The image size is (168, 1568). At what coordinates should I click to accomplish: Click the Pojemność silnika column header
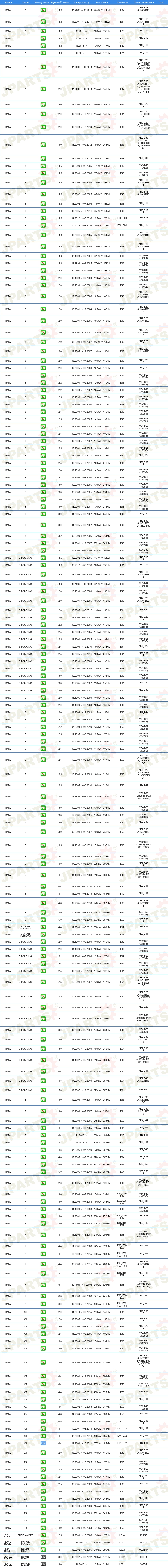click(x=60, y=2)
